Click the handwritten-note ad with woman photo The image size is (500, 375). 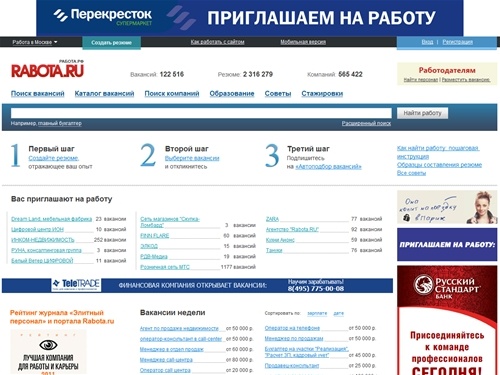pyautogui.click(x=447, y=207)
